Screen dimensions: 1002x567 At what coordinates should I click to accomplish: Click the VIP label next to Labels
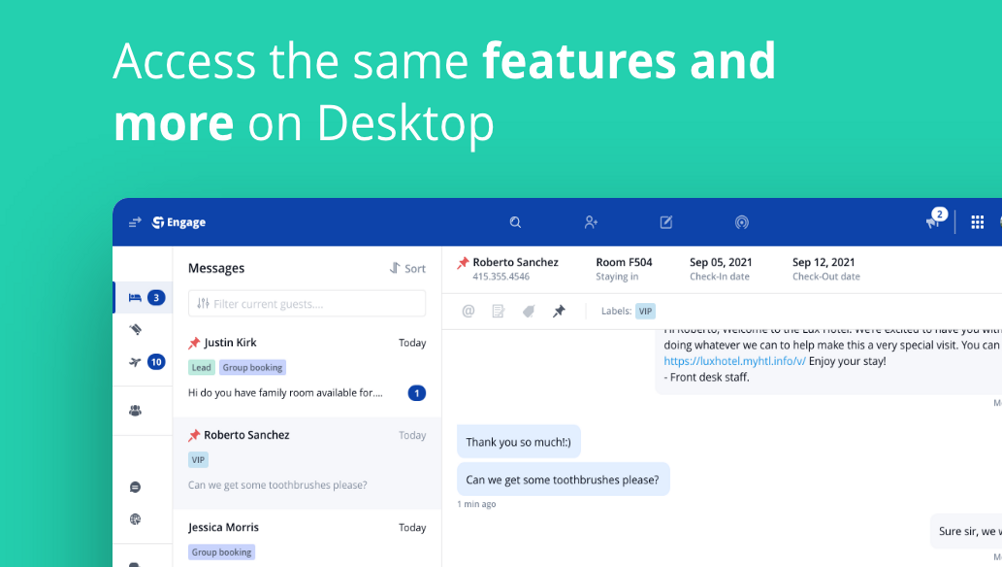point(645,311)
